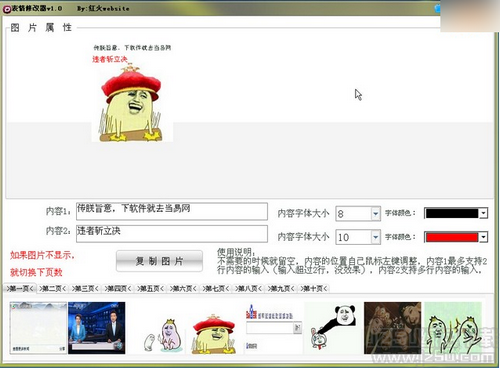Click the 内容字体大小 label for size 8
The height and width of the screenshot is (368, 500).
click(303, 213)
